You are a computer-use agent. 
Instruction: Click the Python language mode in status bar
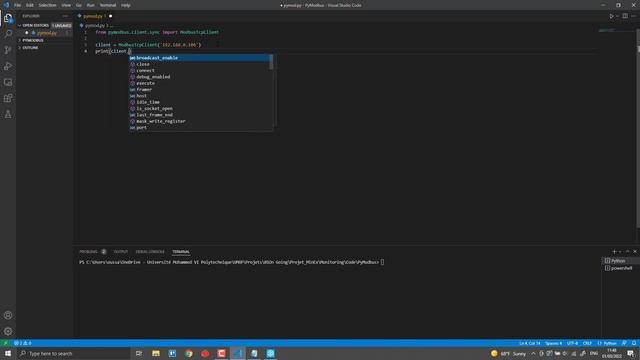point(607,343)
